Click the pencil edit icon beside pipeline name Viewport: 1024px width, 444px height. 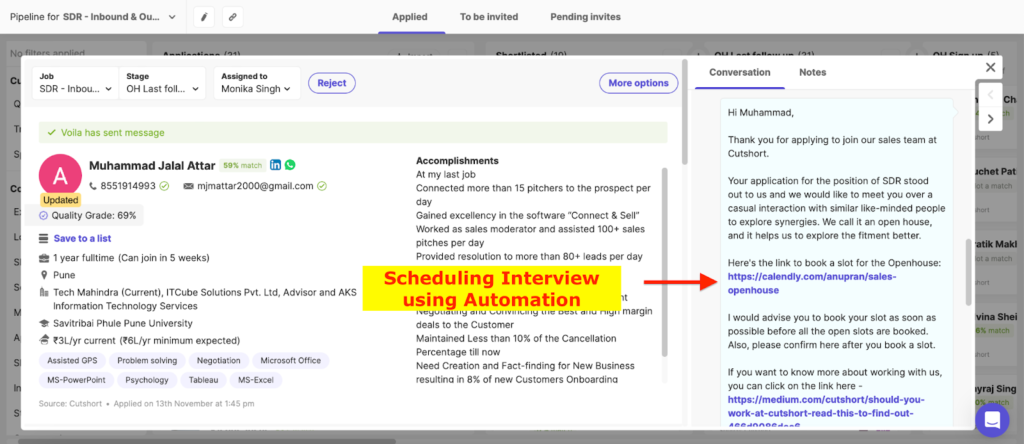tap(204, 17)
